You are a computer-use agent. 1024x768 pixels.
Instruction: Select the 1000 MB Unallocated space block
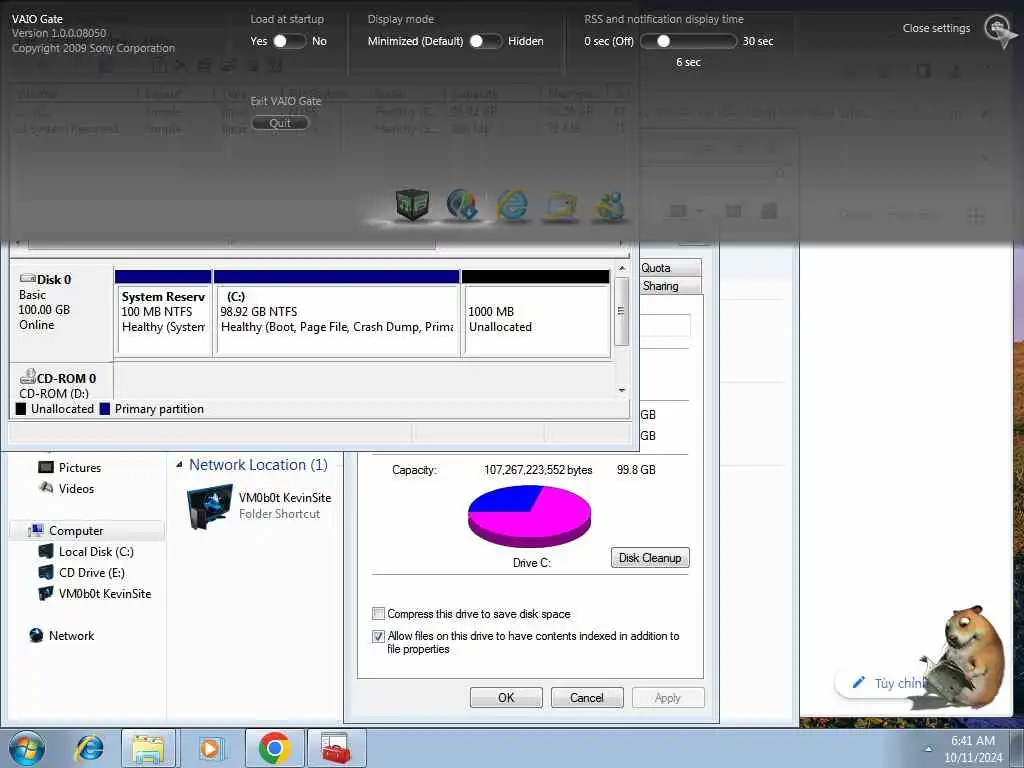click(536, 313)
